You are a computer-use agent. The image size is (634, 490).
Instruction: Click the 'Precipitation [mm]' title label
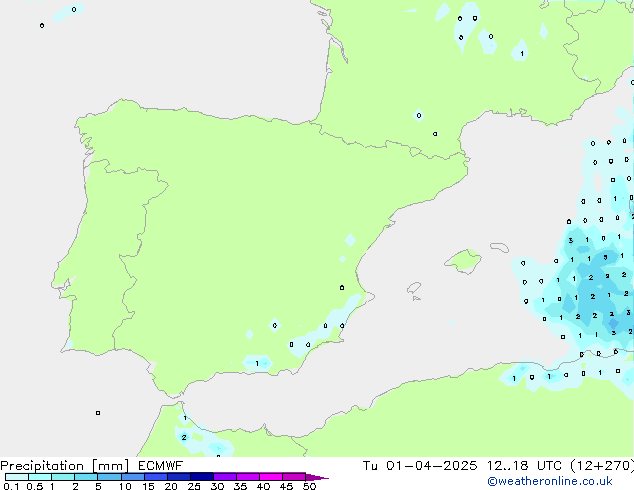point(65,466)
